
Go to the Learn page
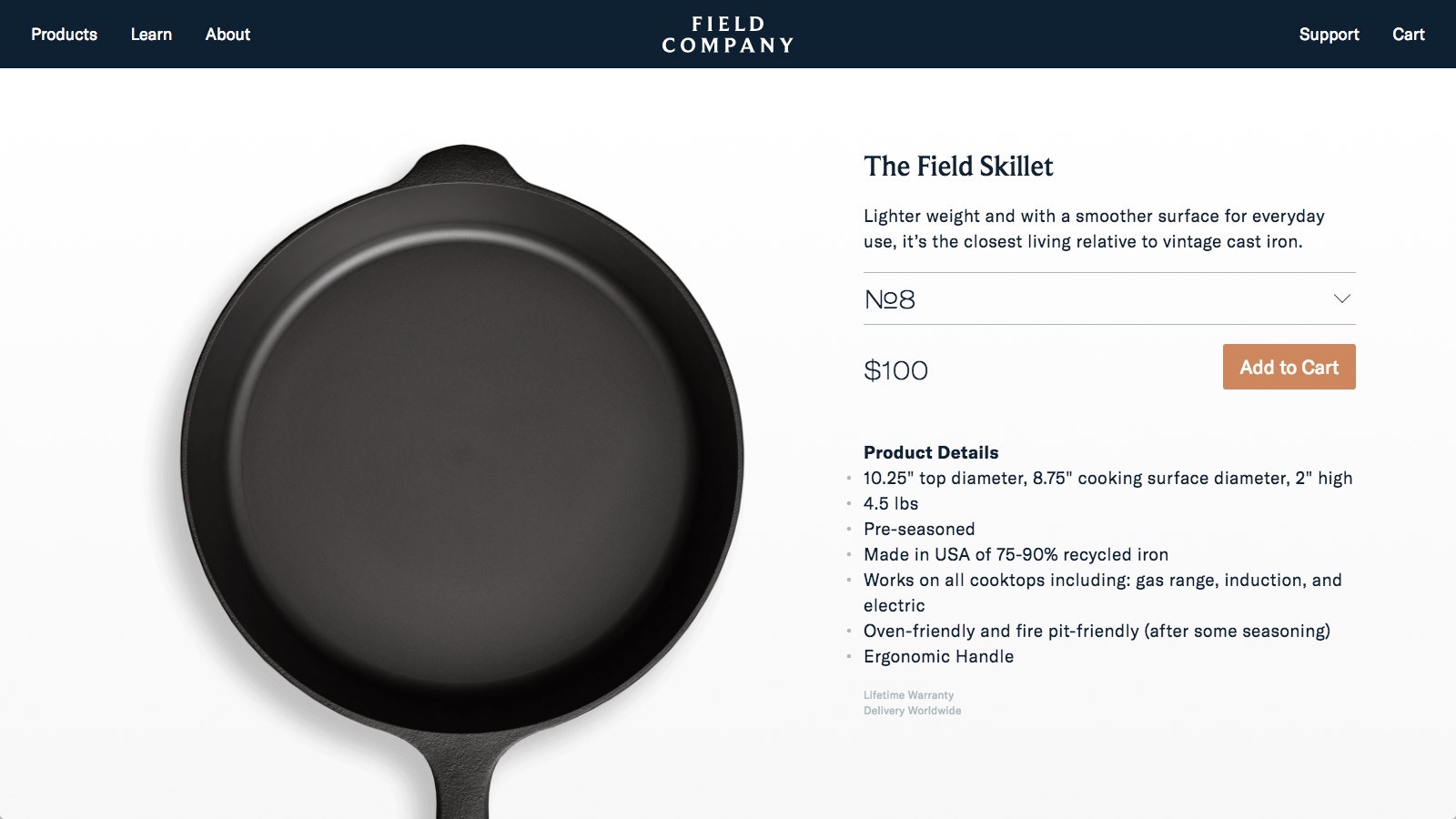point(151,35)
